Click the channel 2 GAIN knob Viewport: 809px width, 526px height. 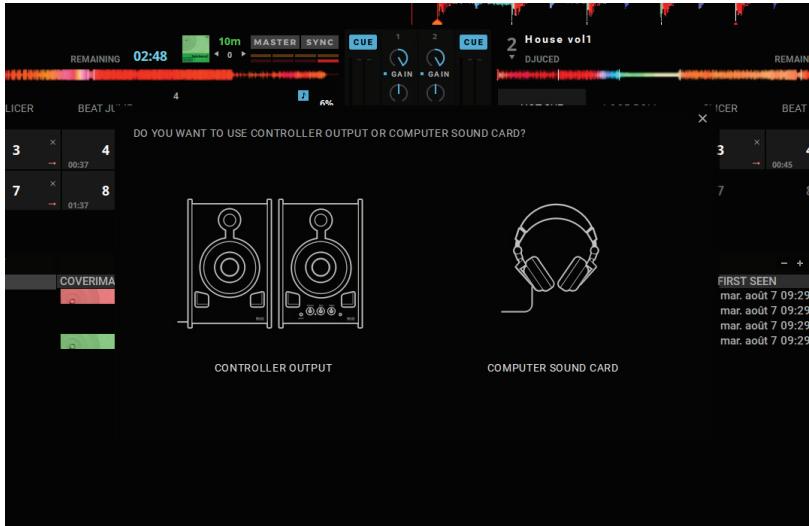pyautogui.click(x=435, y=58)
